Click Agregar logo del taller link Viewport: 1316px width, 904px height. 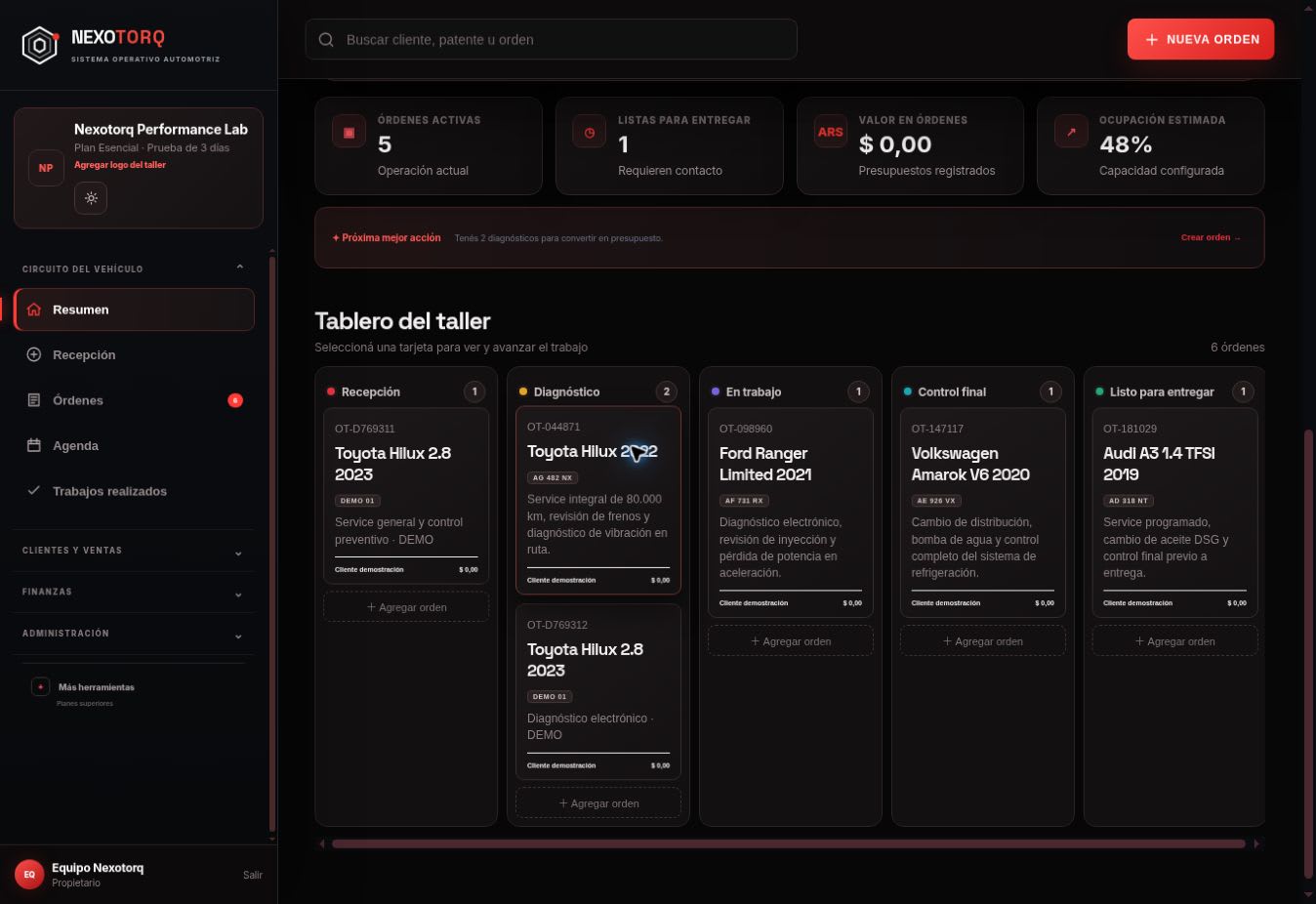click(x=120, y=165)
